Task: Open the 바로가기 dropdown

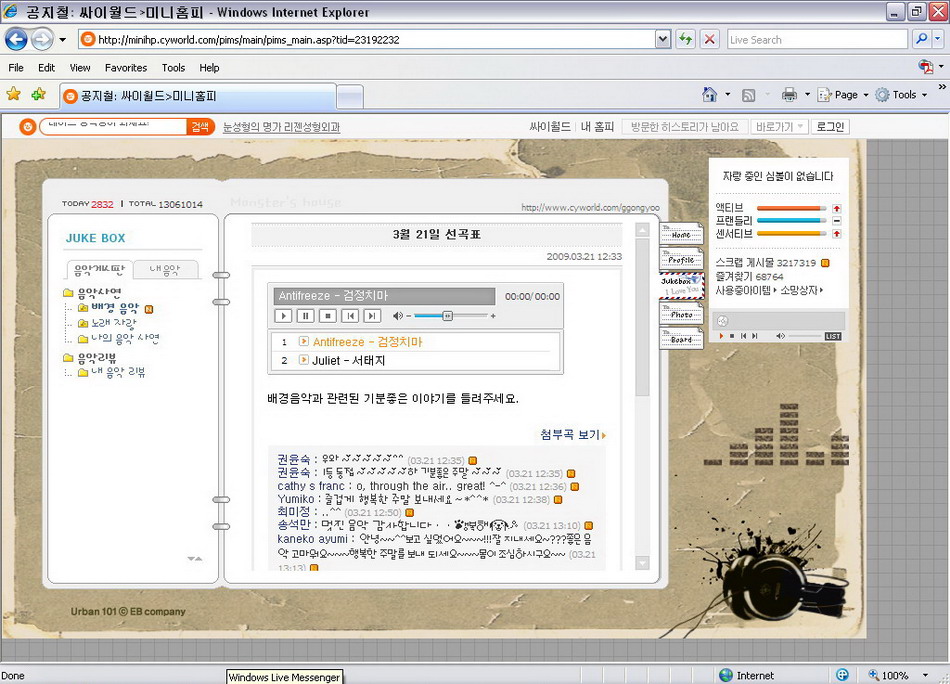Action: 779,127
